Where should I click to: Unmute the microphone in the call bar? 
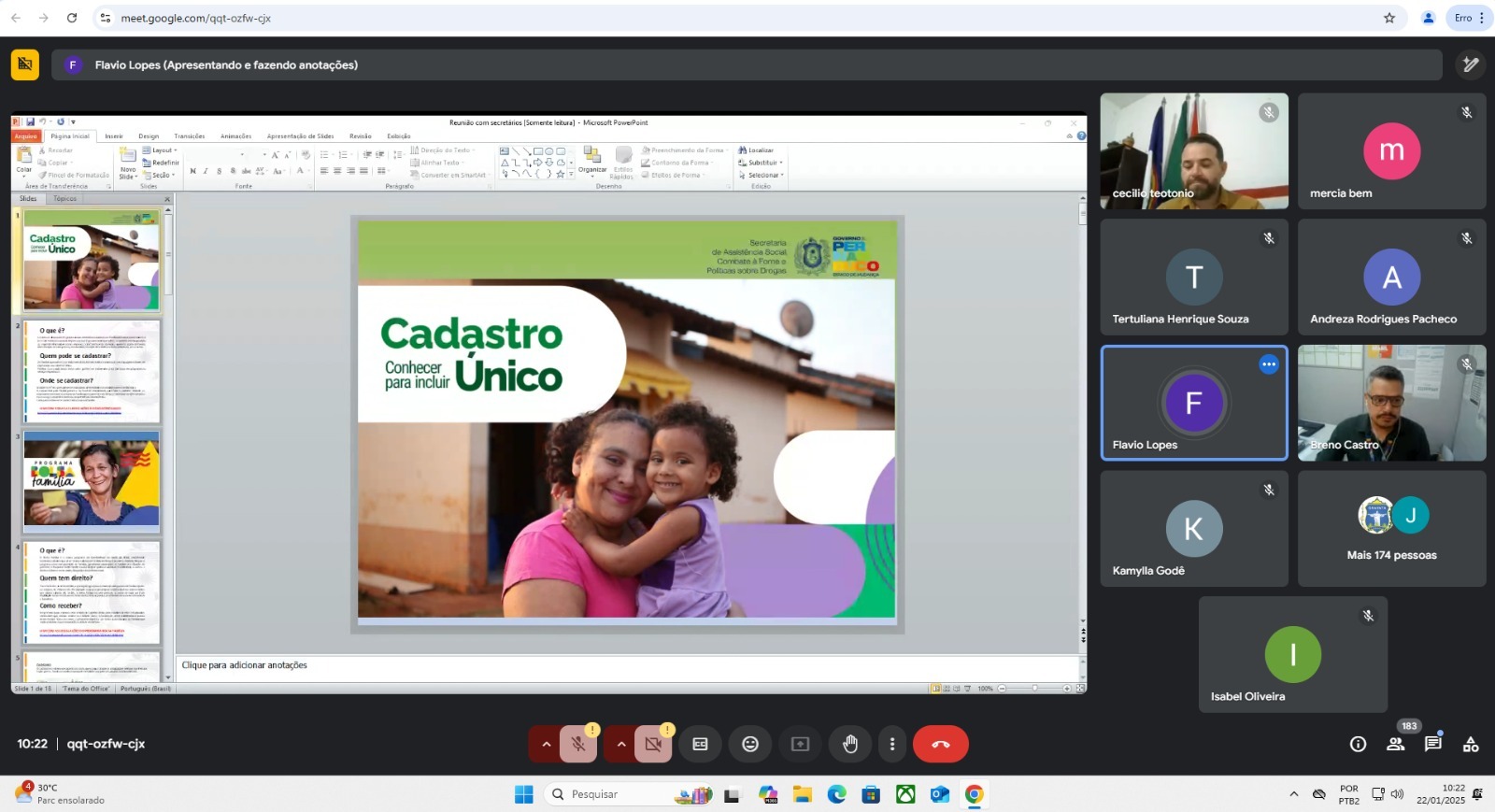click(x=578, y=745)
